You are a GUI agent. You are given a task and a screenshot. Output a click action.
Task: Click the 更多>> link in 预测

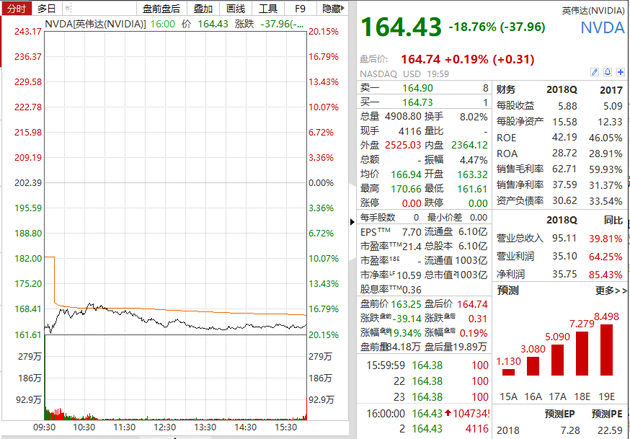point(611,290)
